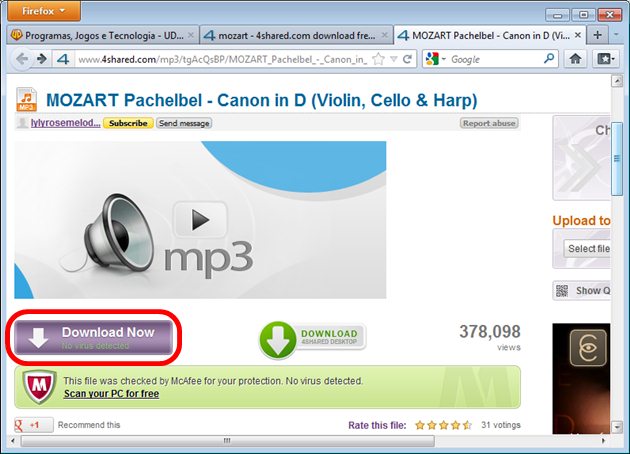Screen dimensions: 630x454
Task: Go back one page
Action: [x=22, y=59]
